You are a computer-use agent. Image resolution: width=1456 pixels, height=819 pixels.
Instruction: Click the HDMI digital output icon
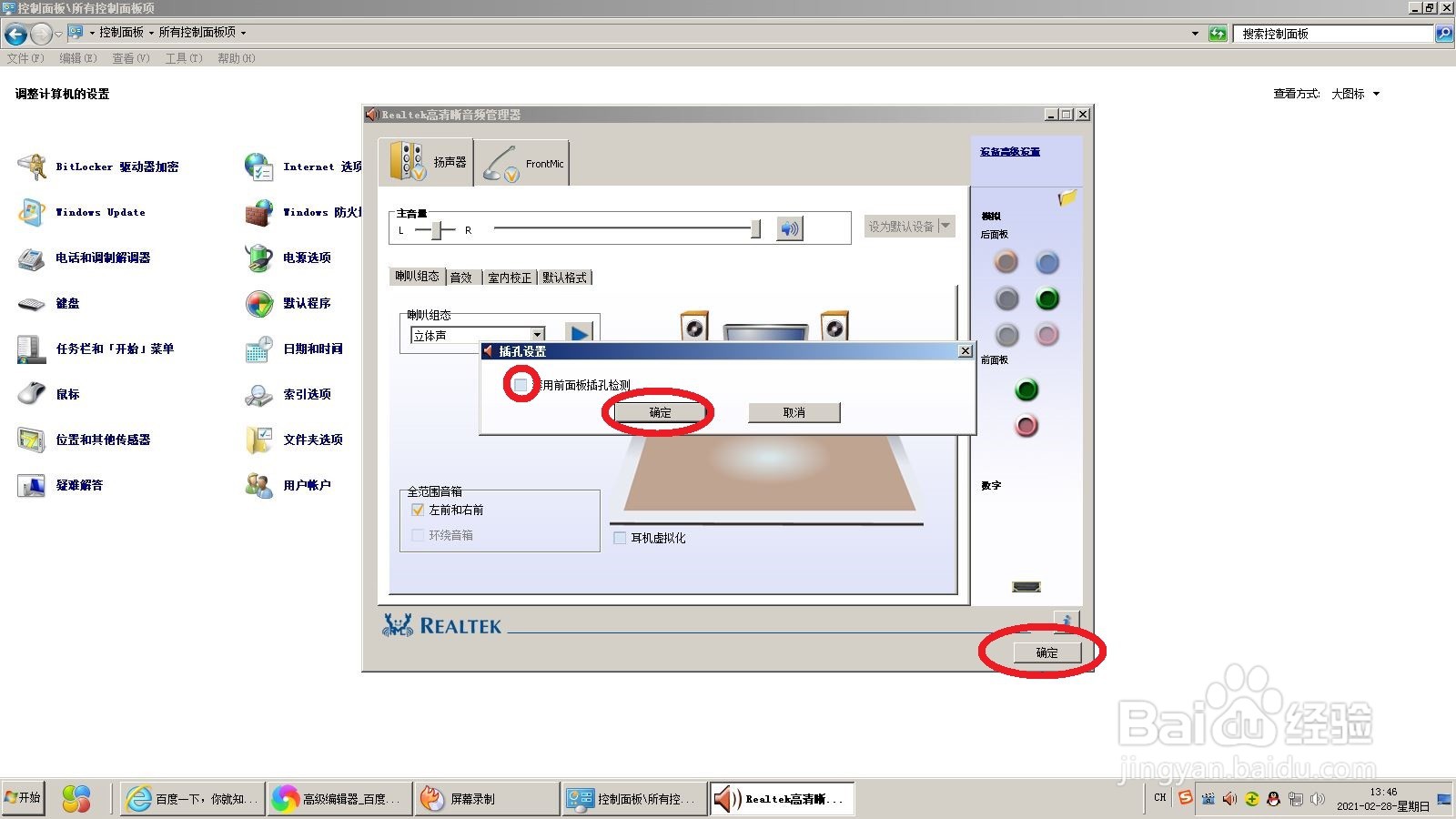coord(1026,587)
